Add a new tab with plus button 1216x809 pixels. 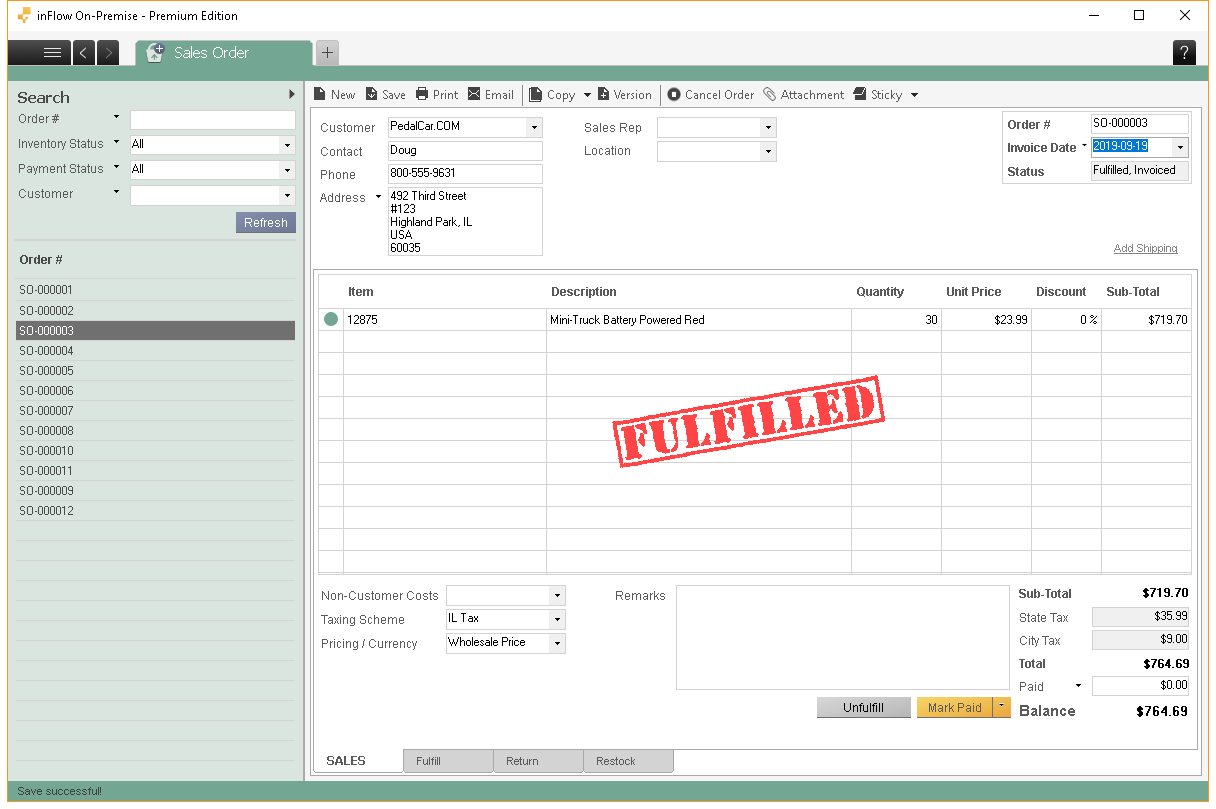click(x=327, y=53)
